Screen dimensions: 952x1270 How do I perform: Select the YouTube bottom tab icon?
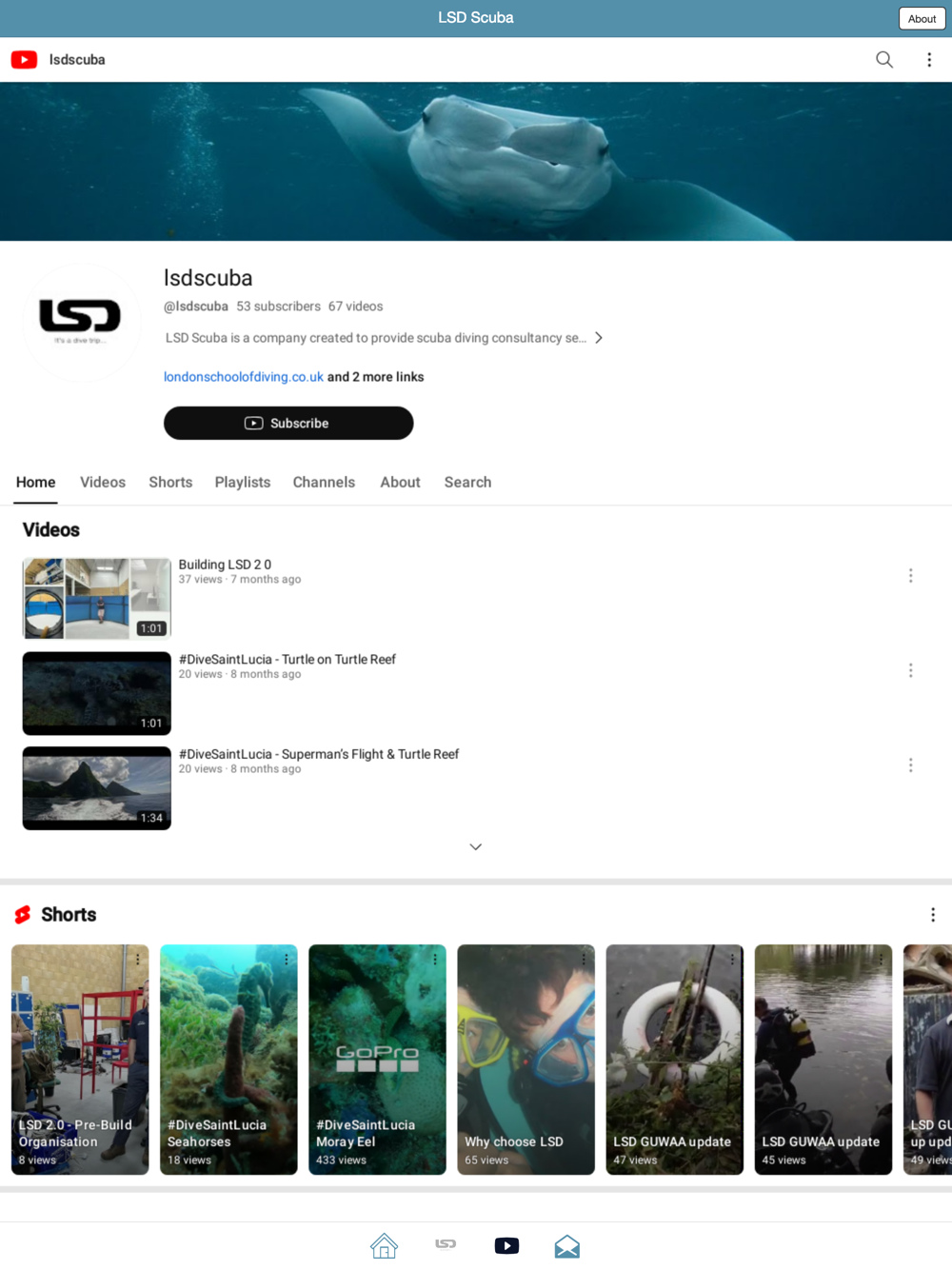point(506,1246)
